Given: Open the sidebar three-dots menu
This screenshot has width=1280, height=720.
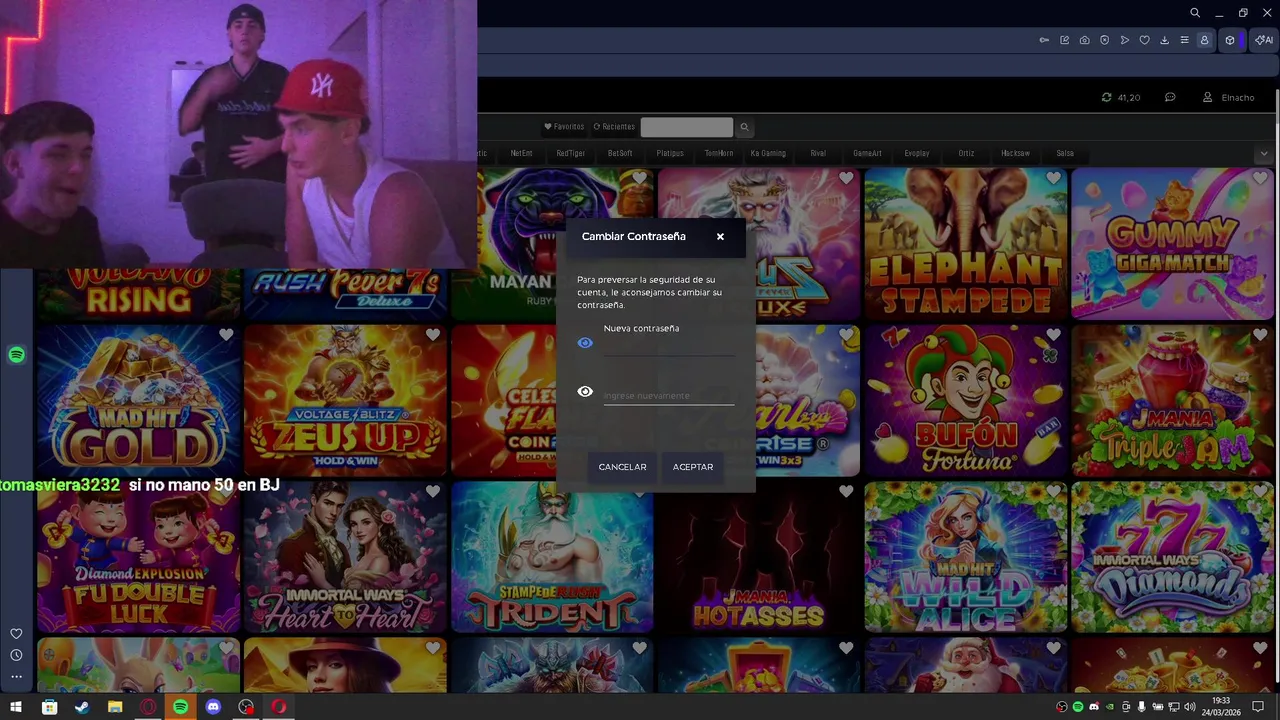Looking at the screenshot, I should (16, 677).
